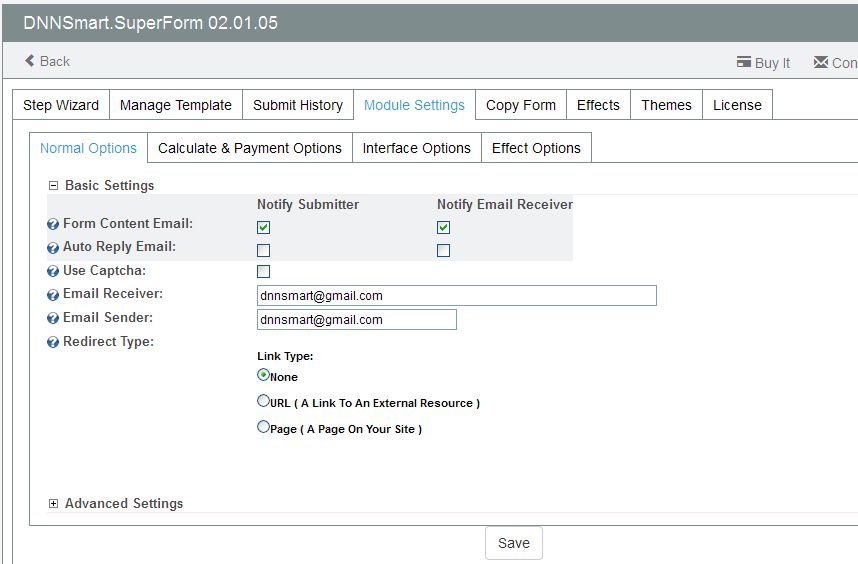
Task: Click into the Email Receiver field
Action: pos(456,295)
